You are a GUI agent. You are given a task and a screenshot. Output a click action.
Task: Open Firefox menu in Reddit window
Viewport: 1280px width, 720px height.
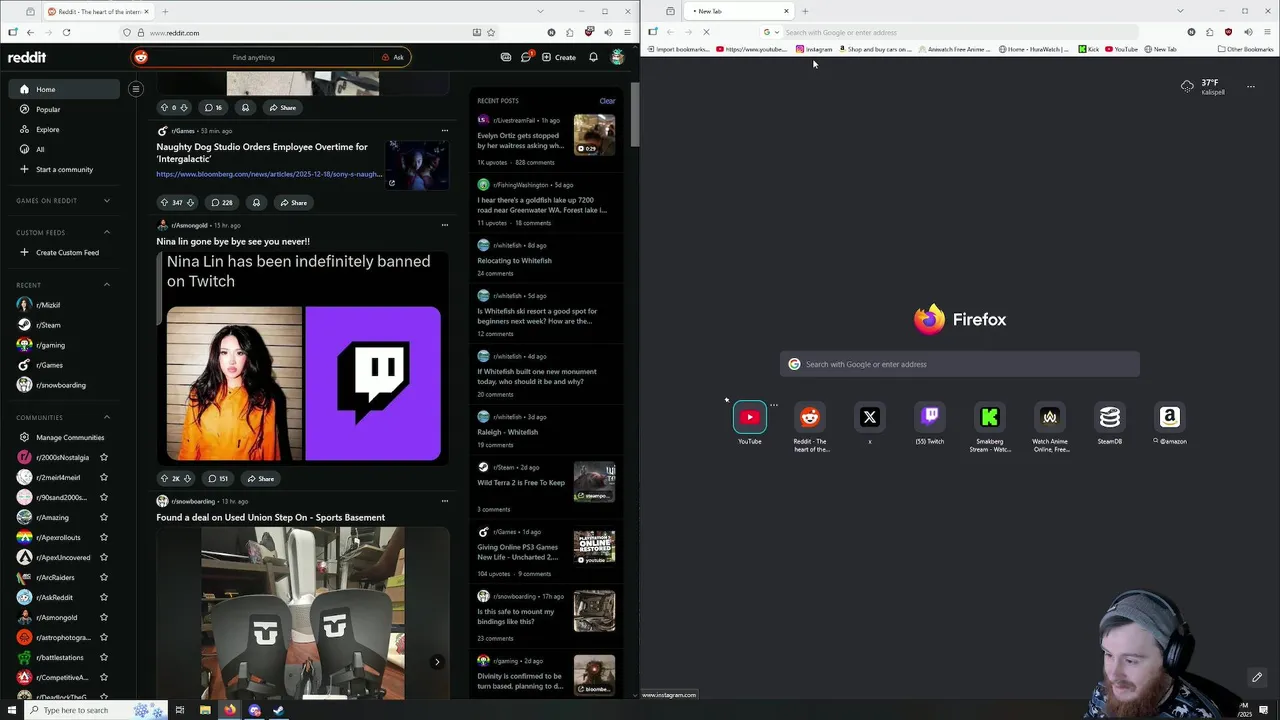coord(627,32)
